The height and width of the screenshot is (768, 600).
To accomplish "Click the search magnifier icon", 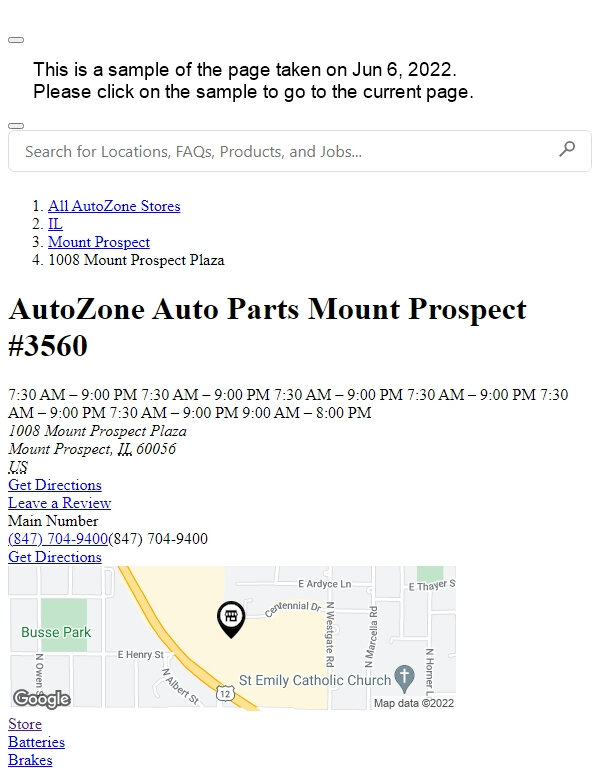I will (567, 149).
